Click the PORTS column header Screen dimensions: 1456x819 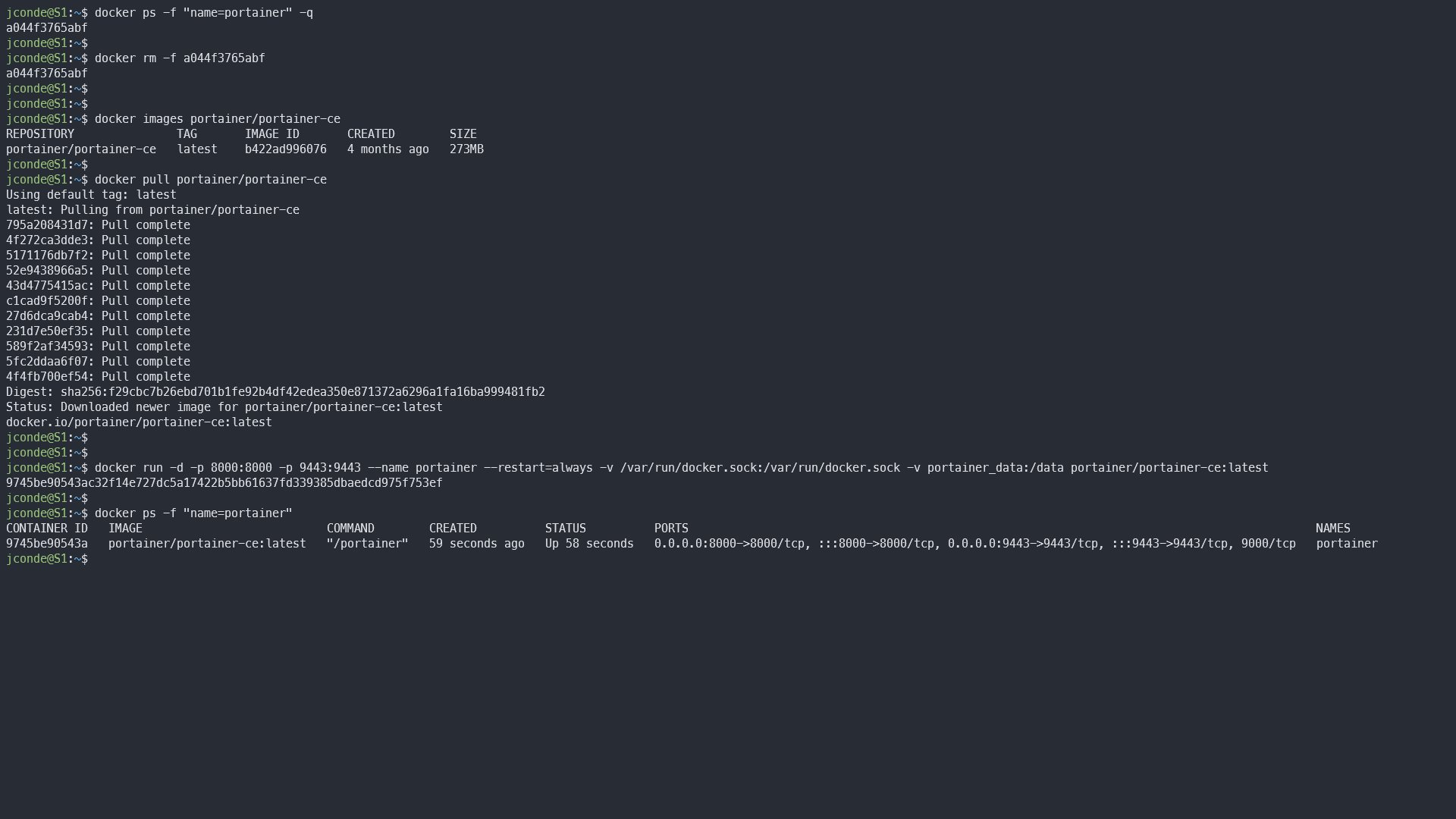click(x=671, y=529)
